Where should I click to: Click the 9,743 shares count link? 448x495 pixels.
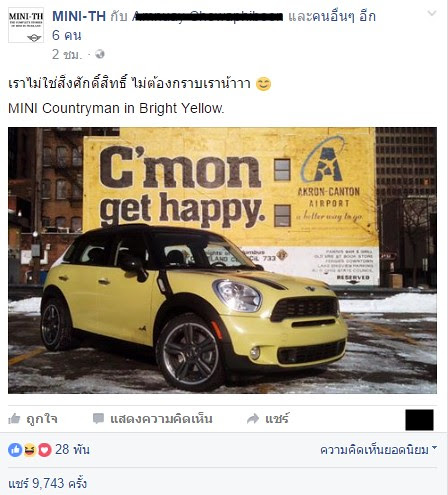pyautogui.click(x=48, y=483)
